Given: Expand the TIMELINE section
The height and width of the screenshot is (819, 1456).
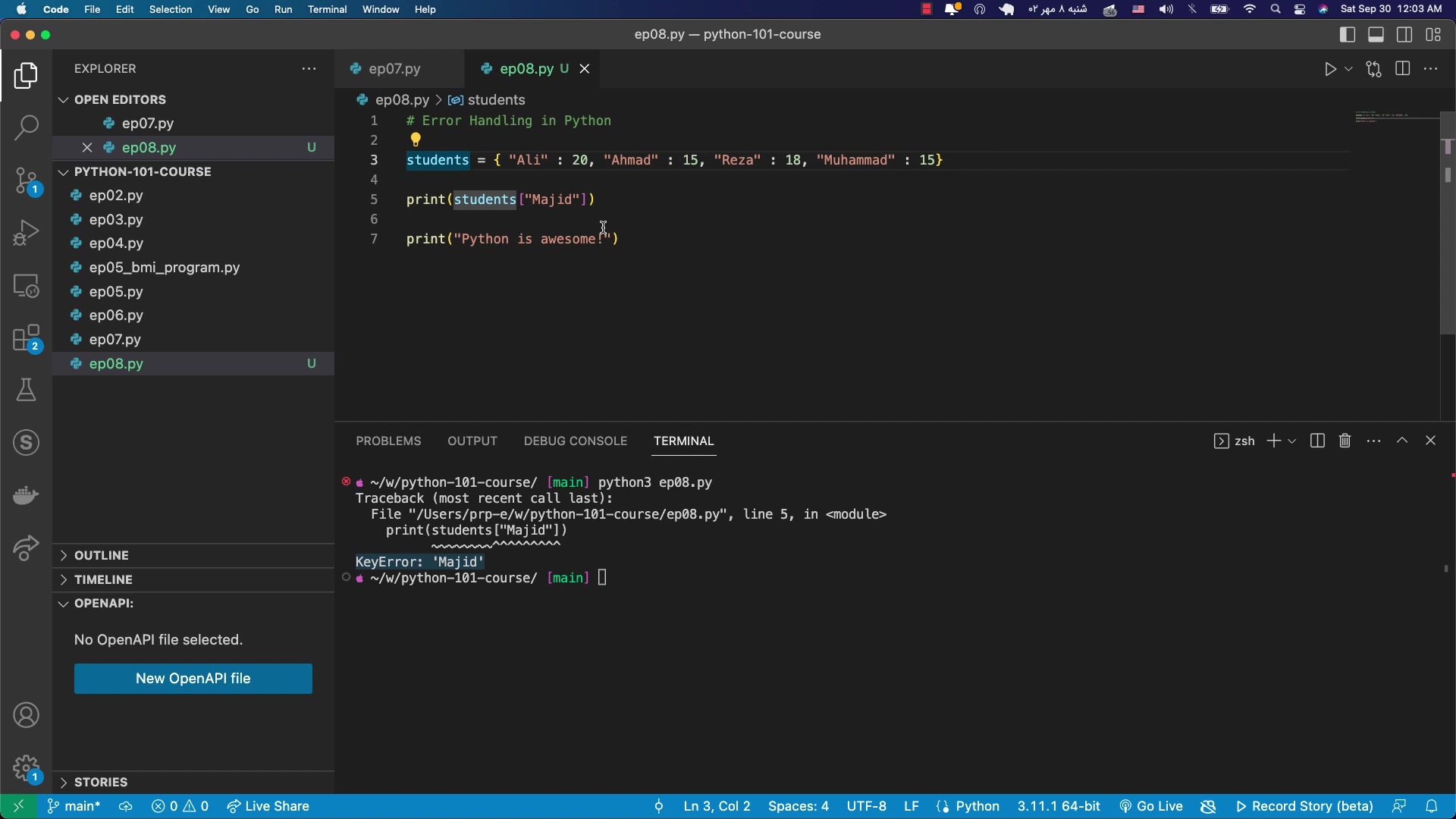Looking at the screenshot, I should [103, 579].
